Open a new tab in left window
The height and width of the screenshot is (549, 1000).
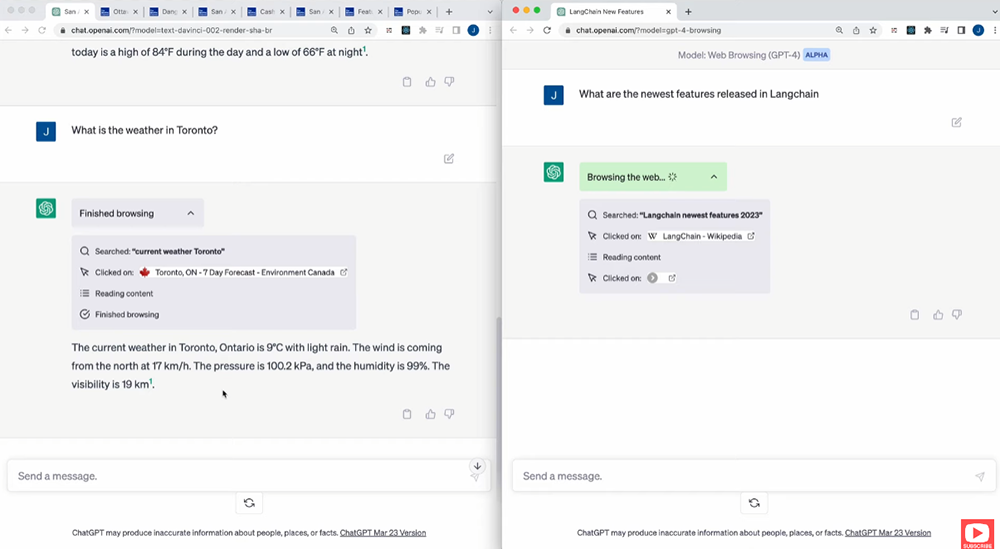tap(449, 11)
